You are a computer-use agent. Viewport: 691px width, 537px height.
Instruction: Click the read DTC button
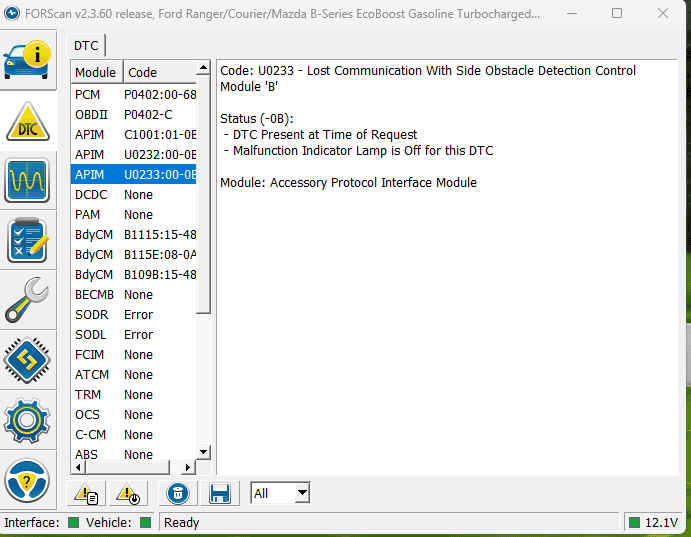[86, 493]
